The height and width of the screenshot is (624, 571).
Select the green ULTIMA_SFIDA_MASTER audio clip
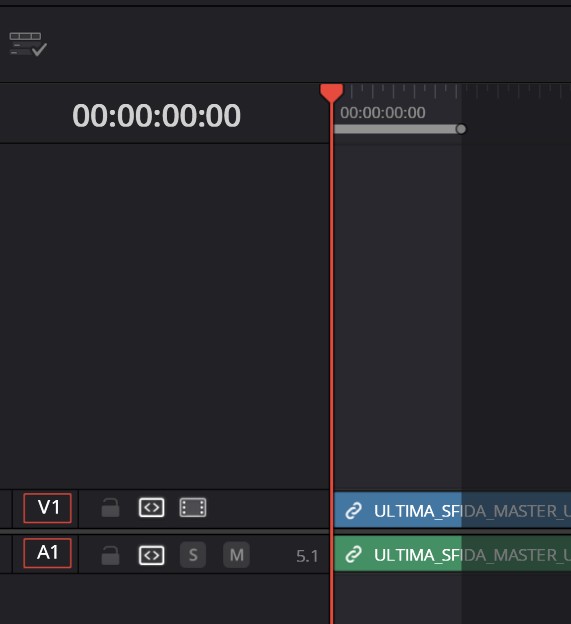(x=452, y=554)
